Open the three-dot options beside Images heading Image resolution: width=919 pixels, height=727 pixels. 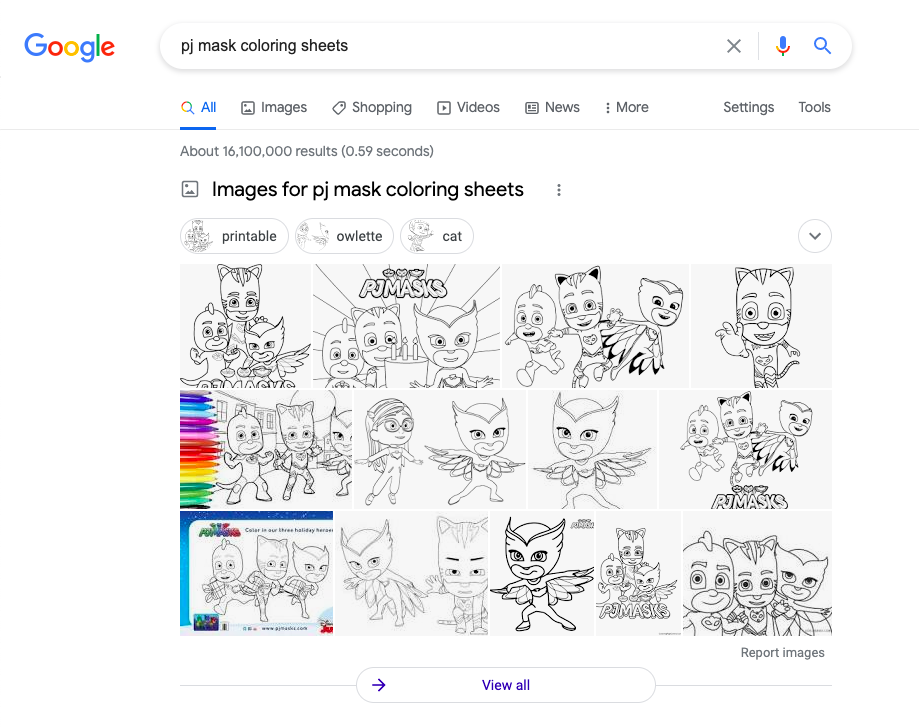pyautogui.click(x=559, y=190)
